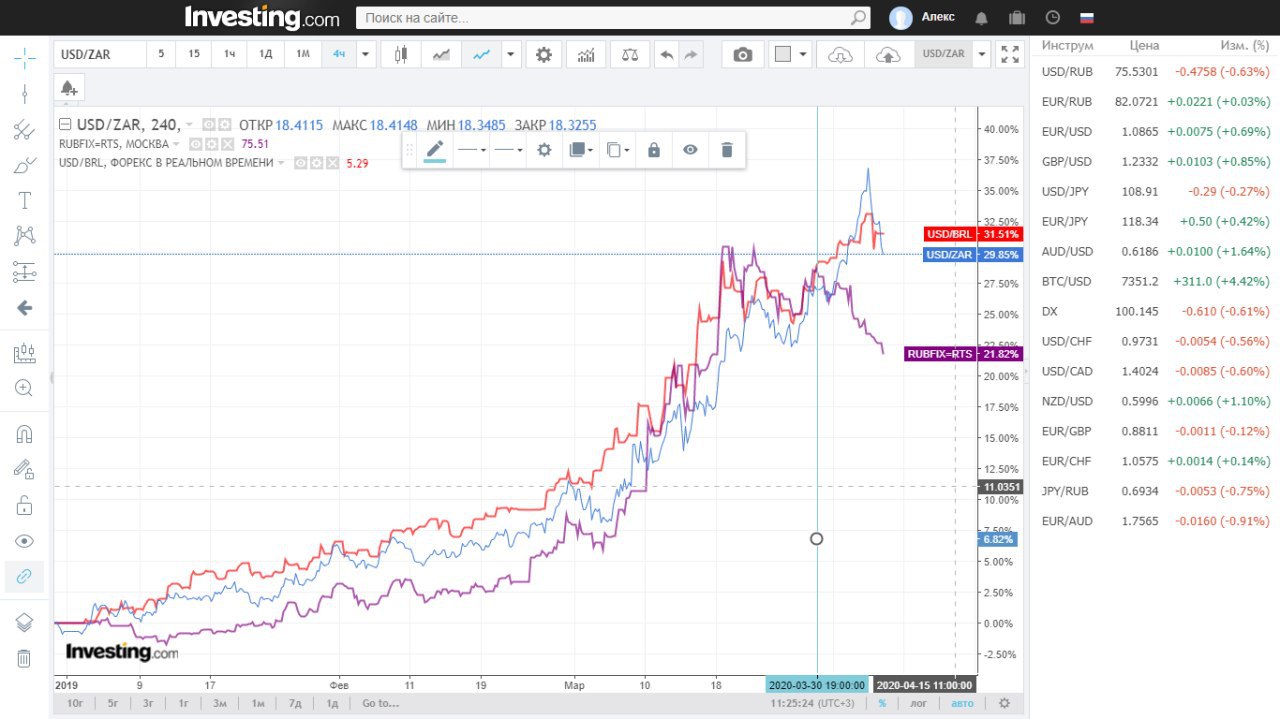Open the BTC/USD instrument row
This screenshot has width=1280, height=719.
click(x=1156, y=281)
